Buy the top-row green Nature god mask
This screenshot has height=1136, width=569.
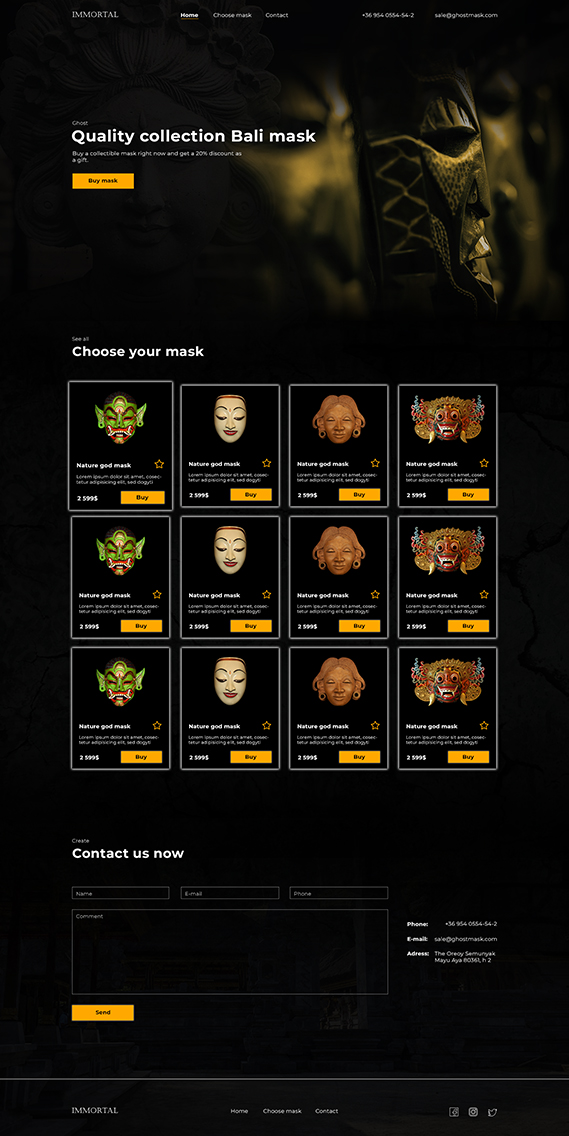click(143, 498)
